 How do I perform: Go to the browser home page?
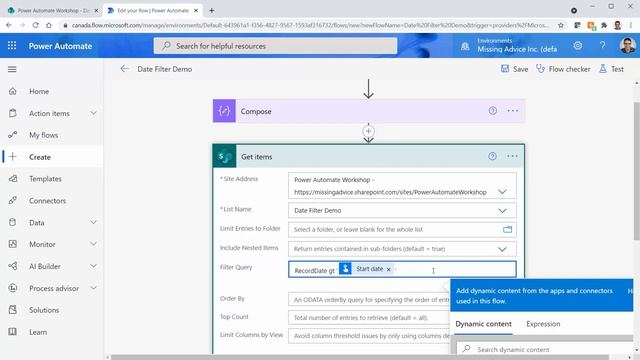pos(49,25)
